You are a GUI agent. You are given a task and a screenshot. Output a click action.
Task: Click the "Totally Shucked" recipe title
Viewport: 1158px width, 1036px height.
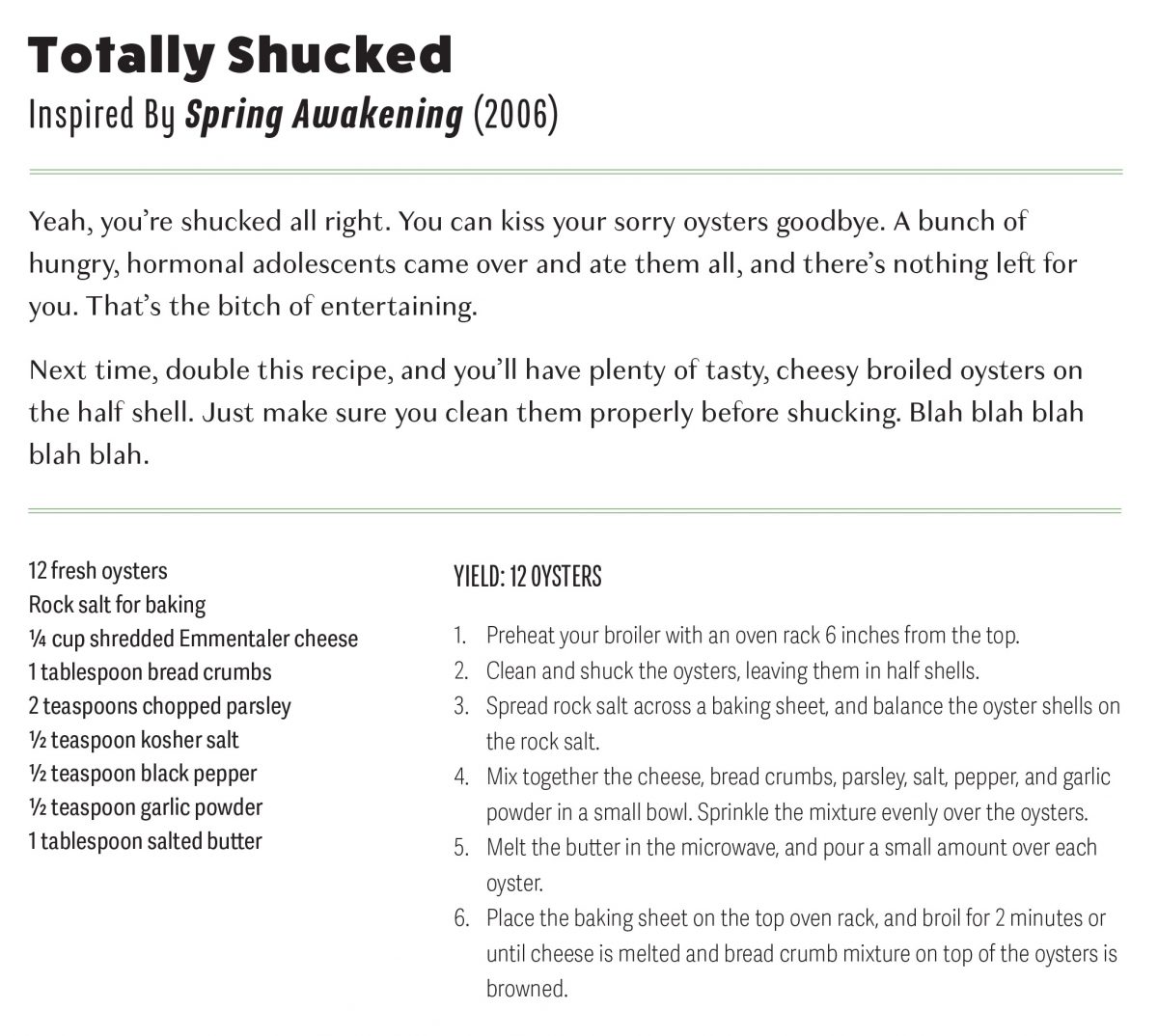coord(239,56)
